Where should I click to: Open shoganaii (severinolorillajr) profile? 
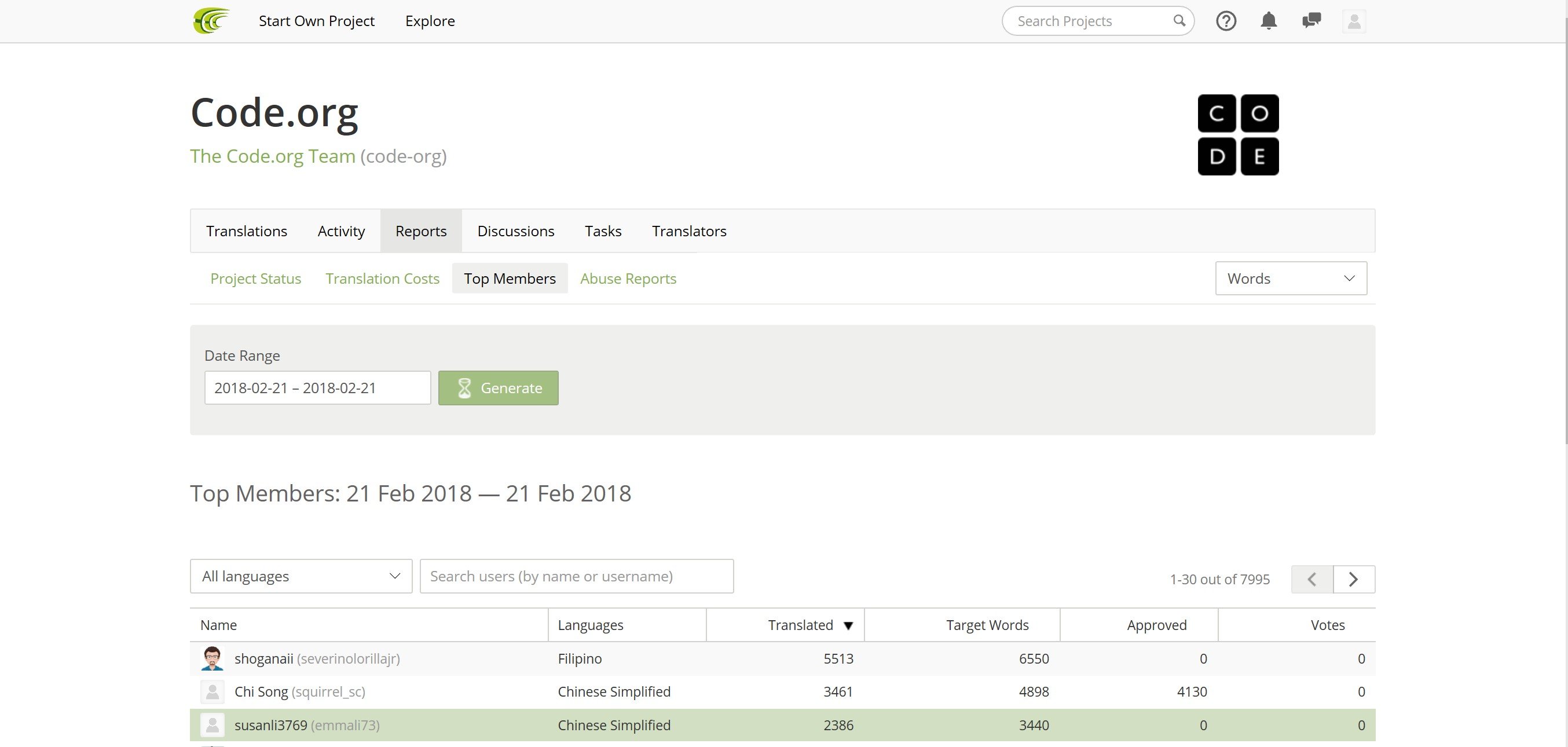click(317, 659)
